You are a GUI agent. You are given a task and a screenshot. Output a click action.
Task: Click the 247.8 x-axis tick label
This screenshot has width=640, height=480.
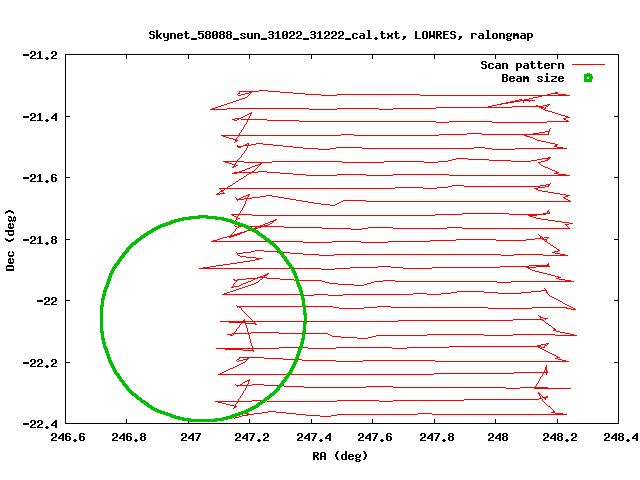coord(436,437)
